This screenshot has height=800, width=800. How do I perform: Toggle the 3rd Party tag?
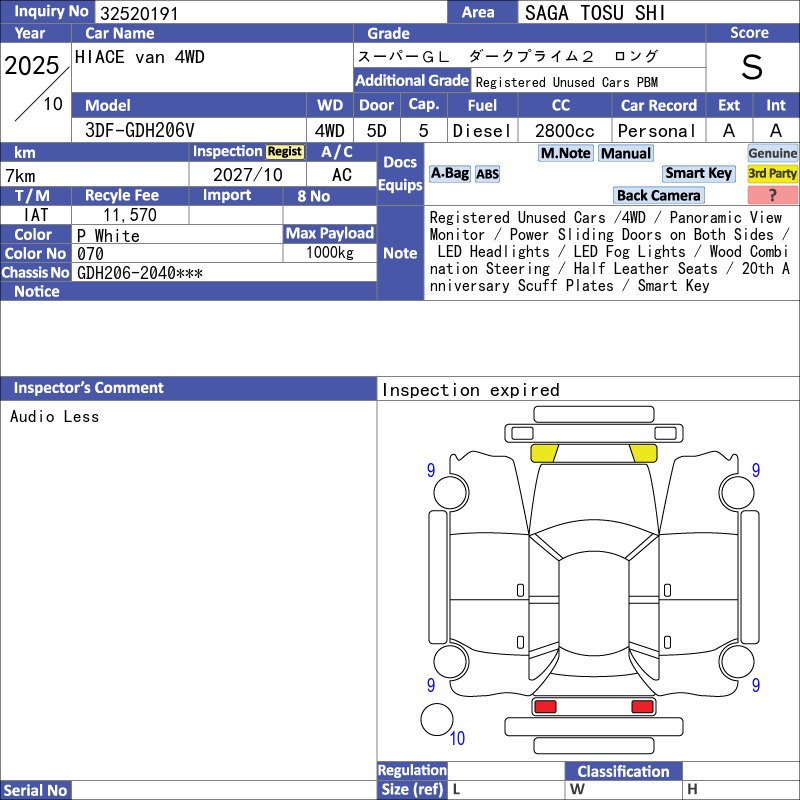[772, 173]
